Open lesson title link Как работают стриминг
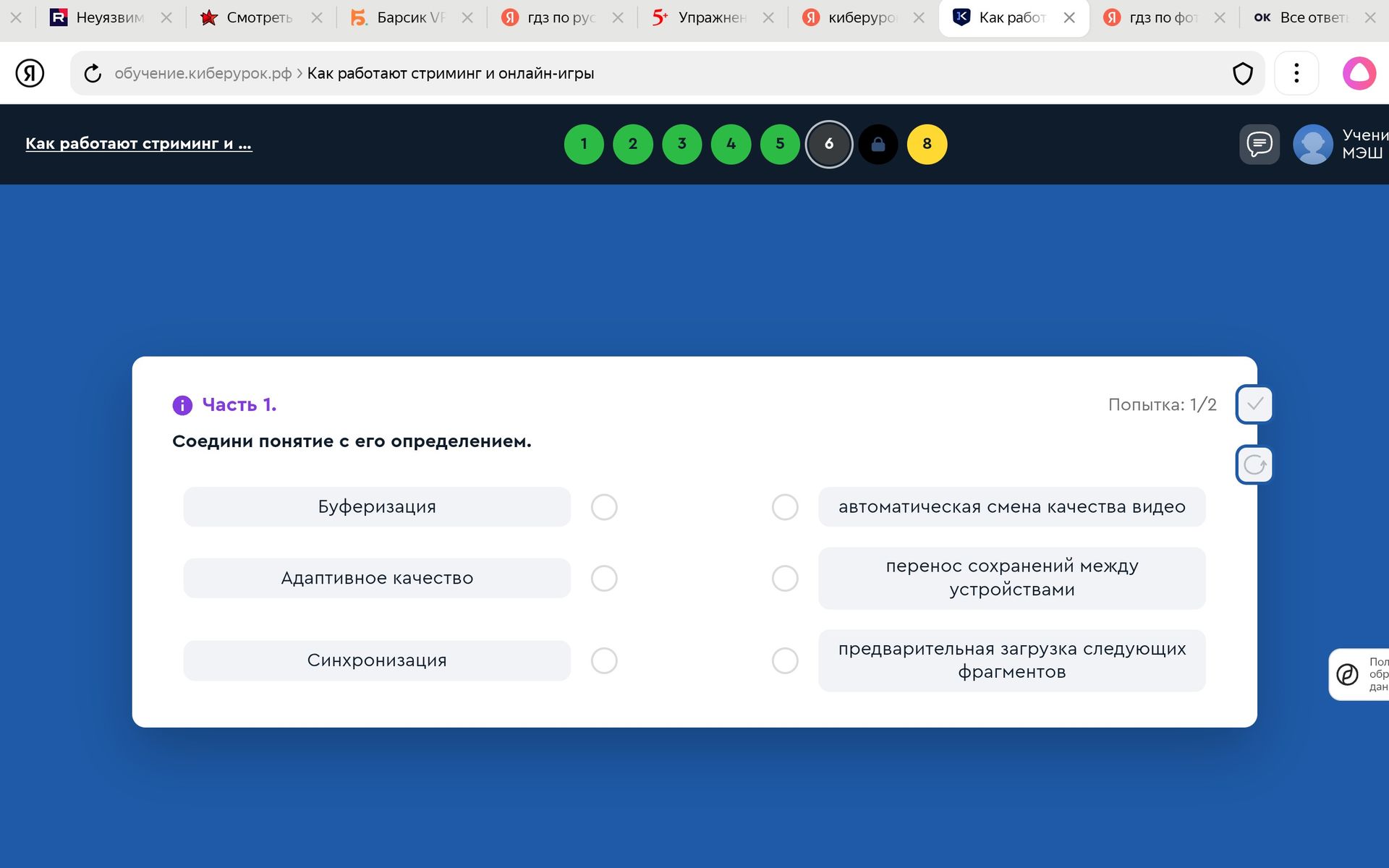The width and height of the screenshot is (1389, 868). coord(139,143)
